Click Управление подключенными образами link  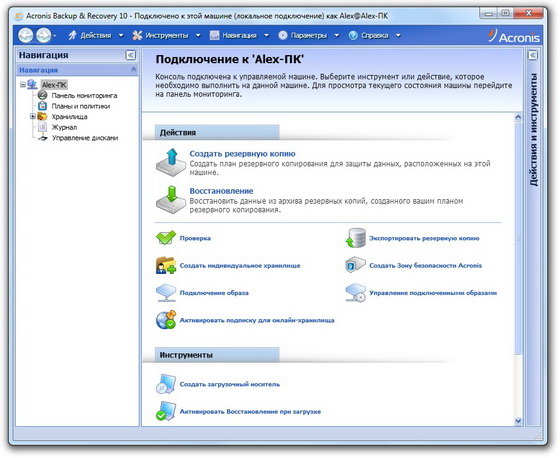tap(433, 293)
